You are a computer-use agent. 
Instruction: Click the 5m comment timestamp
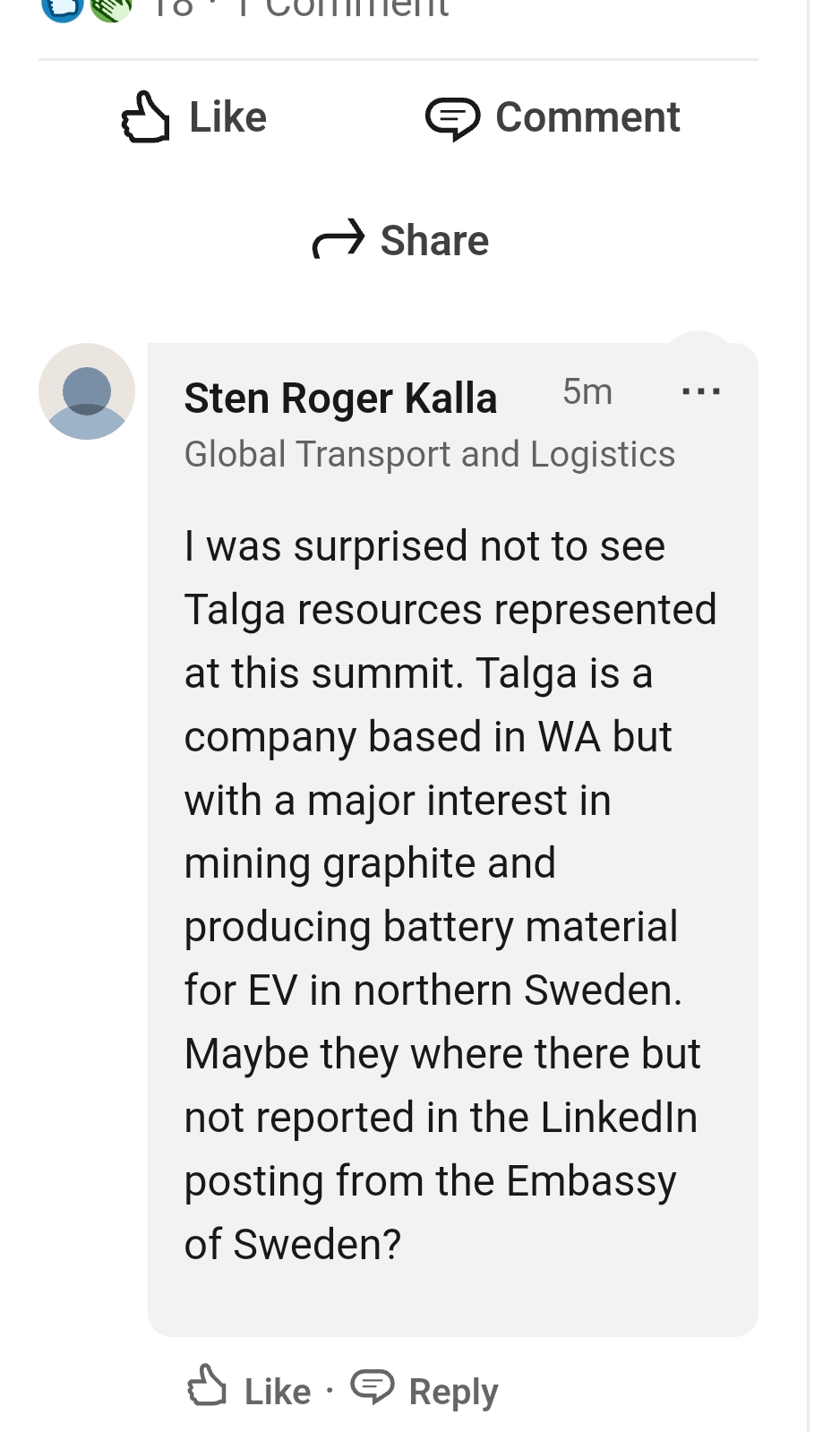[587, 391]
